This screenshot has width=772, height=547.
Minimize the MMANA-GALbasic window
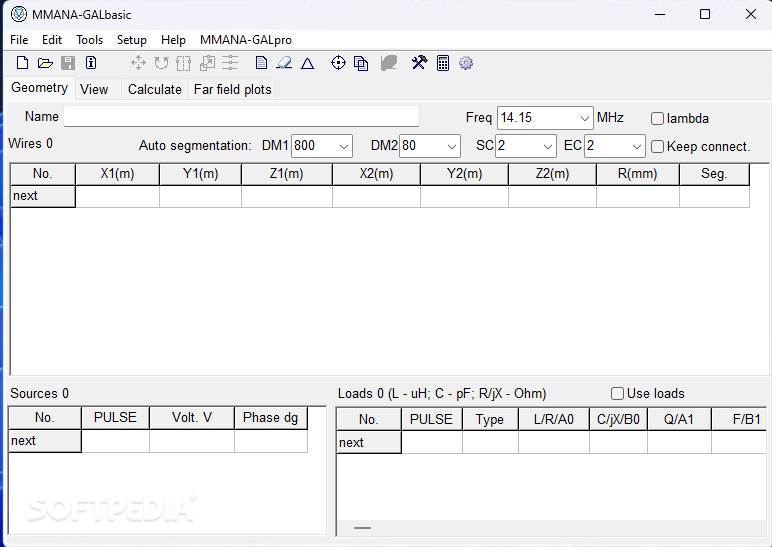click(x=660, y=14)
